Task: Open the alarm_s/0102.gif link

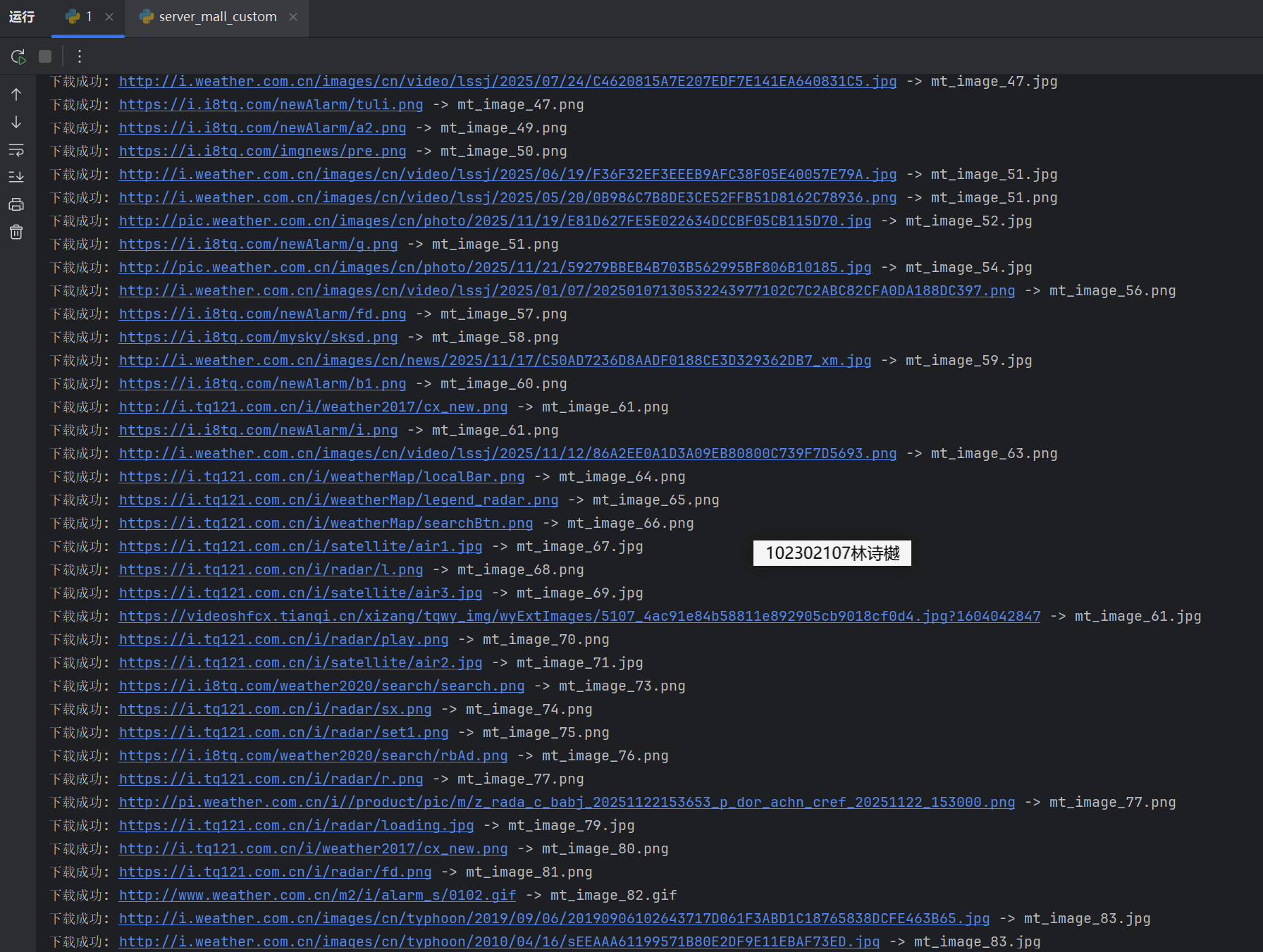Action: click(x=318, y=895)
